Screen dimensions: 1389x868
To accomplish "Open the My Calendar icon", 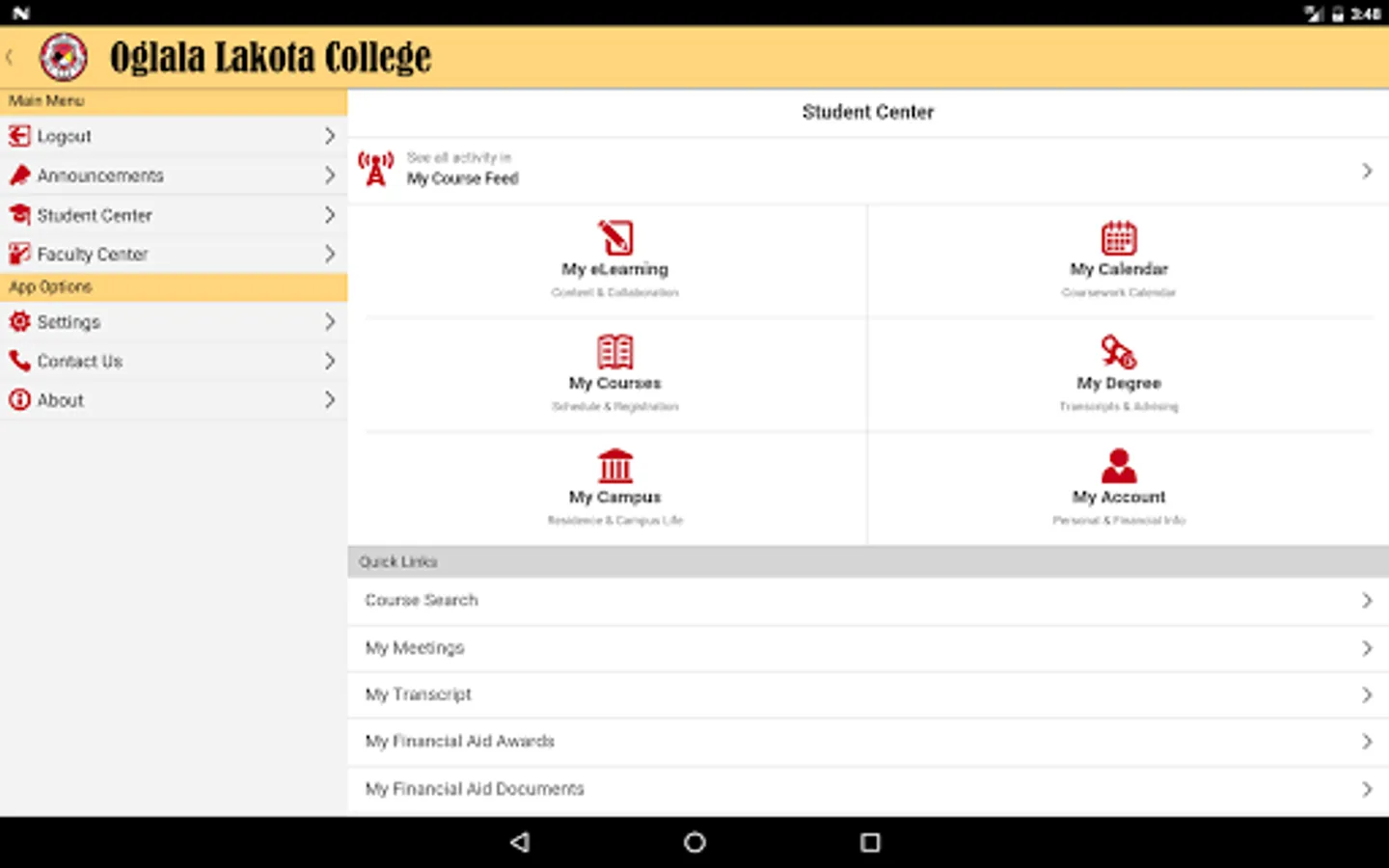I will pos(1119,237).
